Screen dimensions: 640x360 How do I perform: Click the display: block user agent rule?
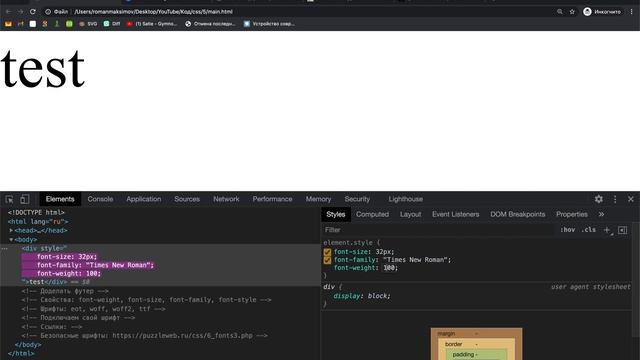(362, 296)
